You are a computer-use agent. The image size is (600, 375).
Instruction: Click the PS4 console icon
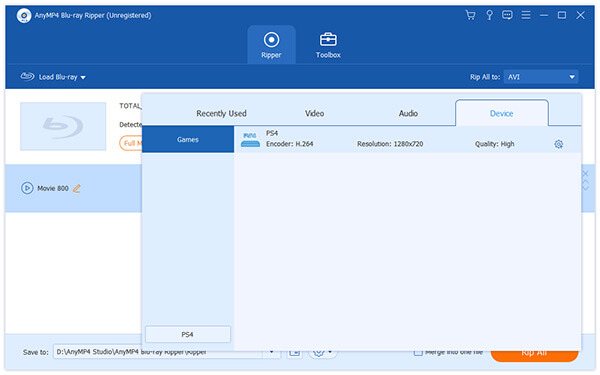tap(250, 140)
